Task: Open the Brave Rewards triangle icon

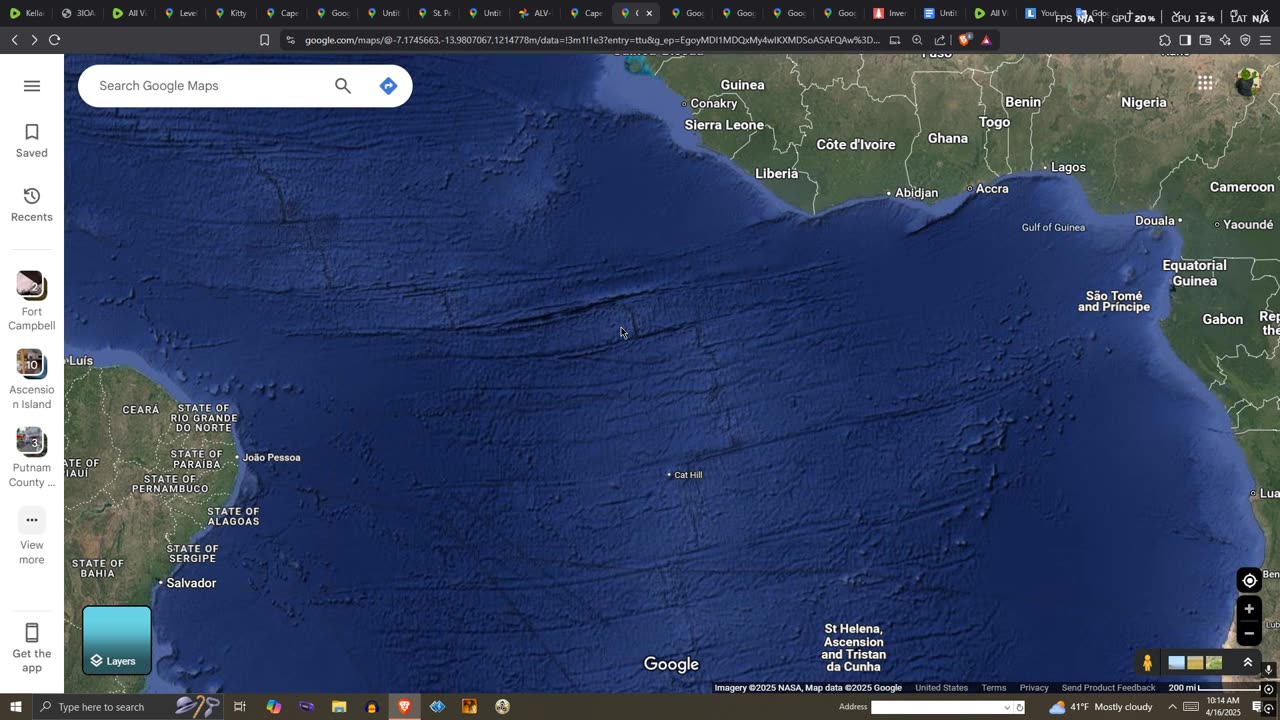Action: (986, 40)
